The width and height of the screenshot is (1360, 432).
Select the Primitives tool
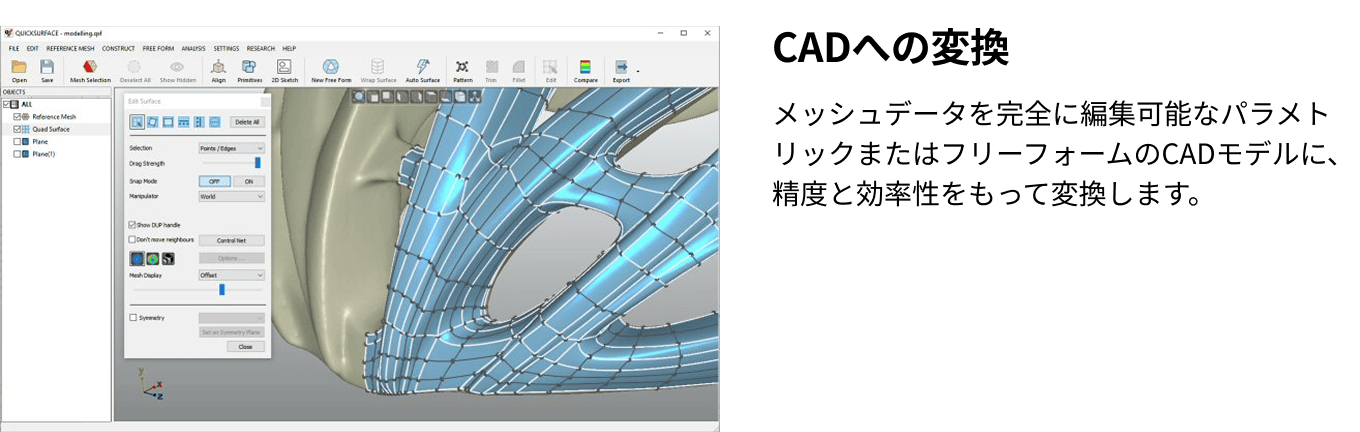point(249,67)
